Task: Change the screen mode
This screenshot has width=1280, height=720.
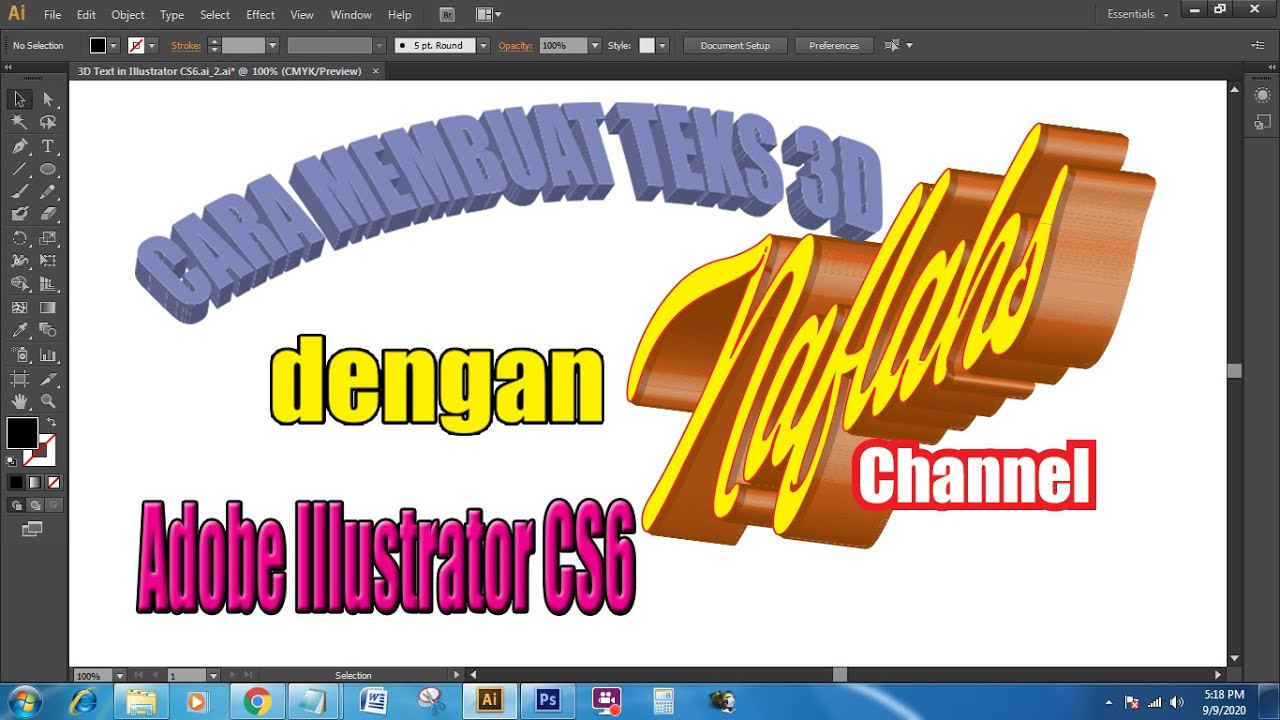Action: click(33, 528)
